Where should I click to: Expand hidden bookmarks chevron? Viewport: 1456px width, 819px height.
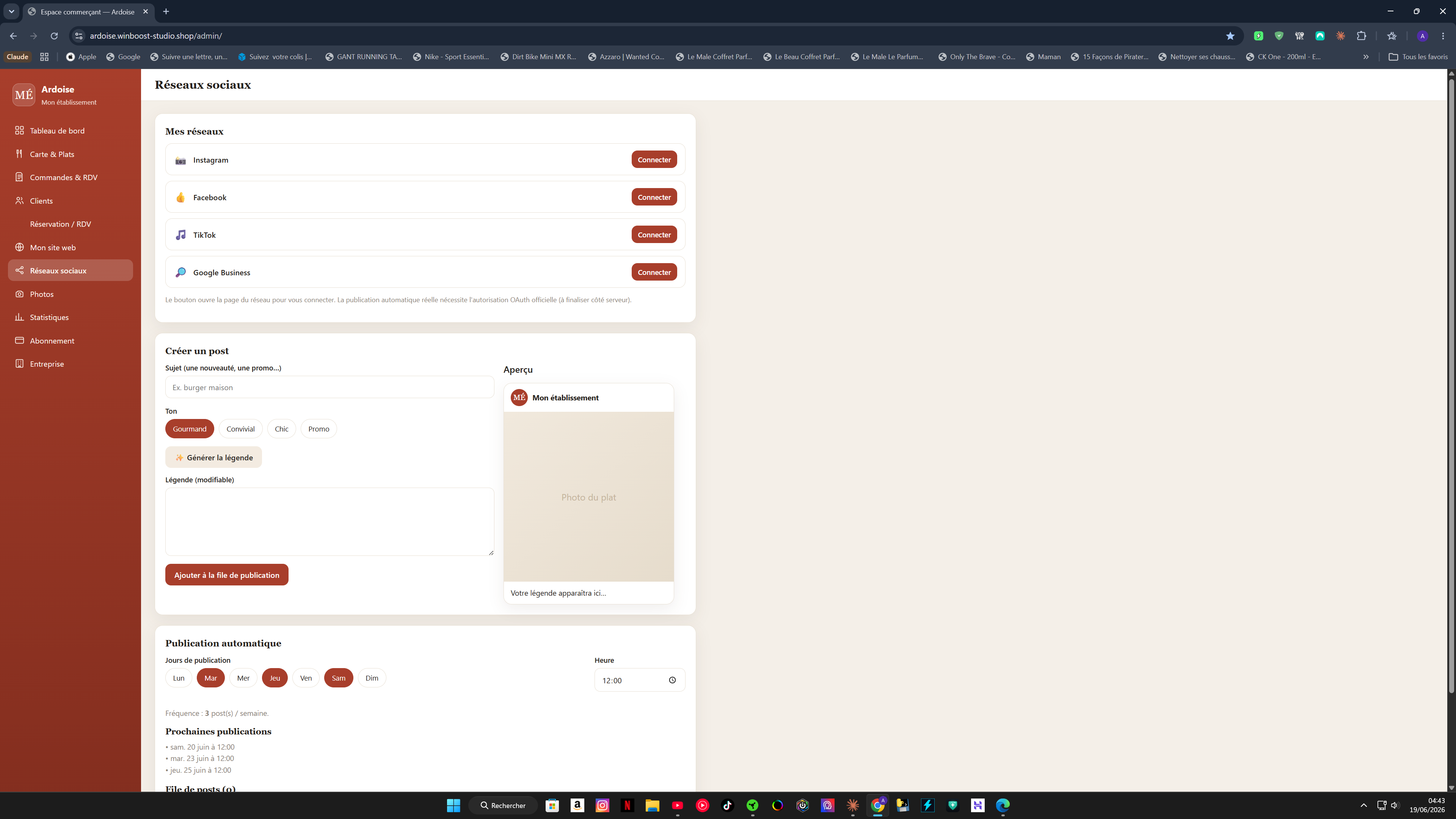(1366, 56)
